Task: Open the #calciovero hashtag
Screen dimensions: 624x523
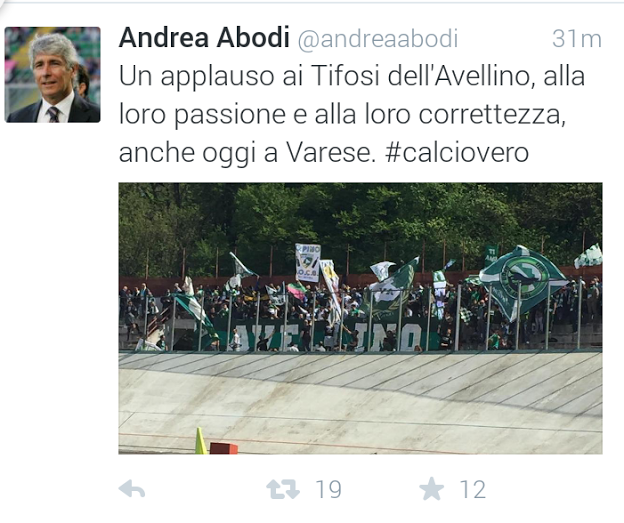Action: pyautogui.click(x=457, y=152)
